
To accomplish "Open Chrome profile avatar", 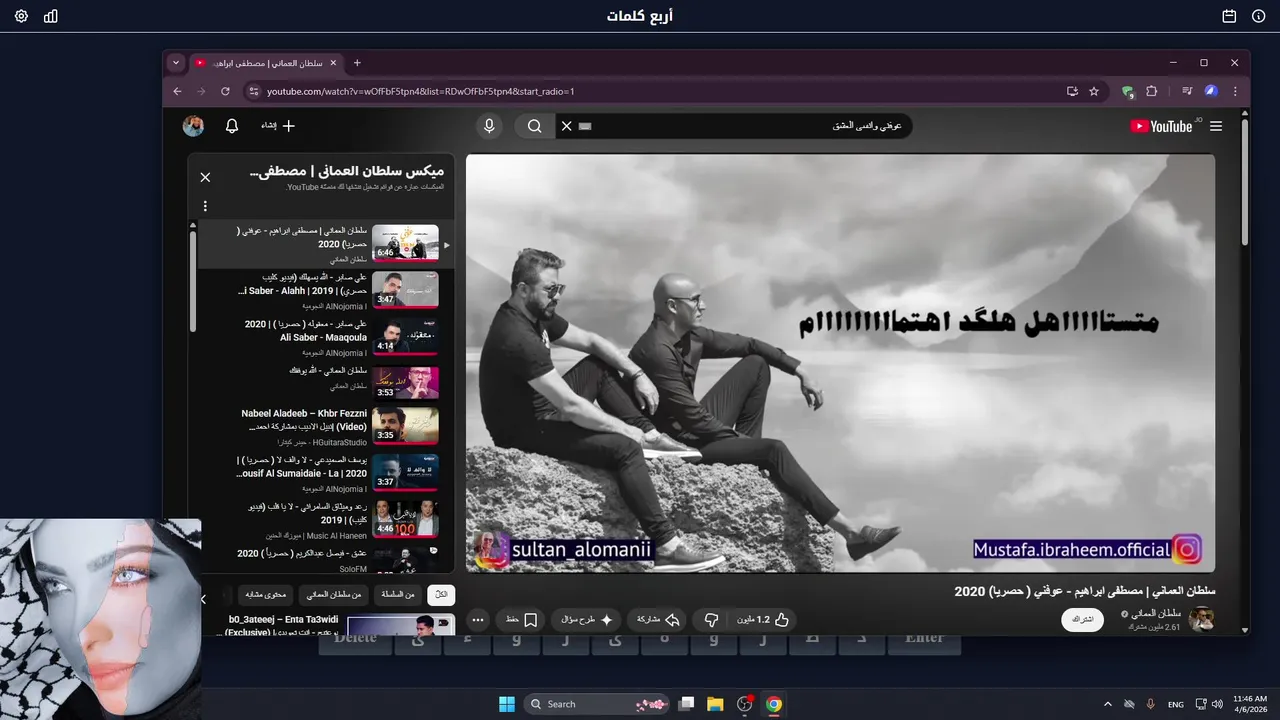I will (x=1211, y=91).
